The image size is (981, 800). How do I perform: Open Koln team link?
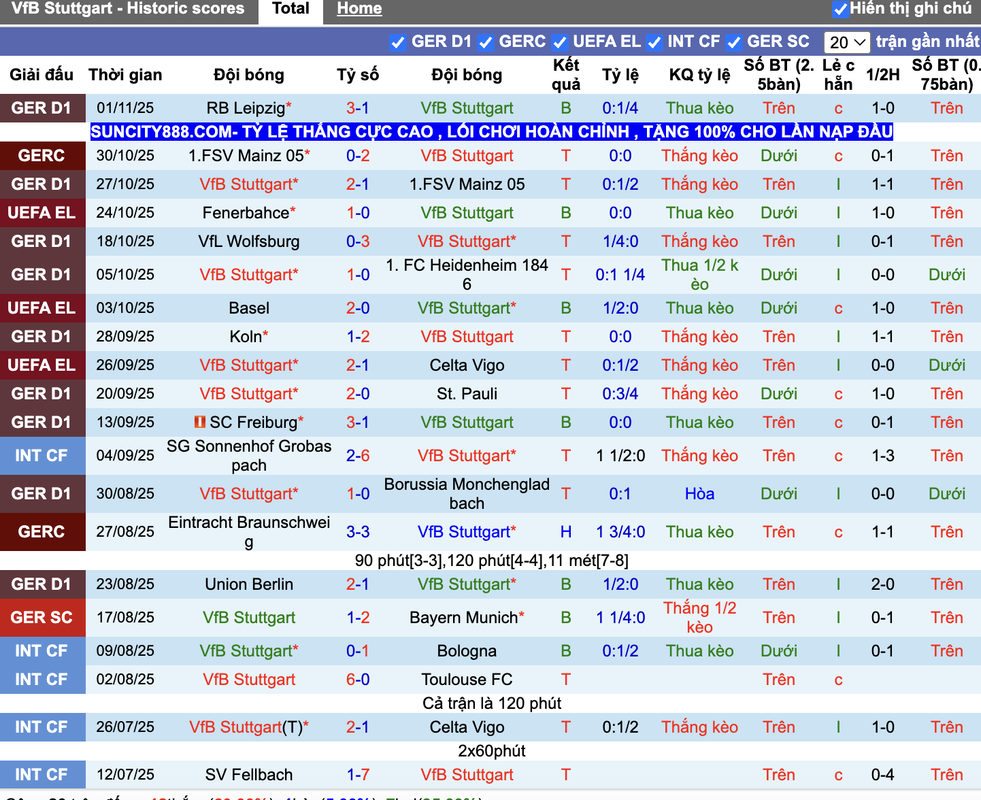246,337
